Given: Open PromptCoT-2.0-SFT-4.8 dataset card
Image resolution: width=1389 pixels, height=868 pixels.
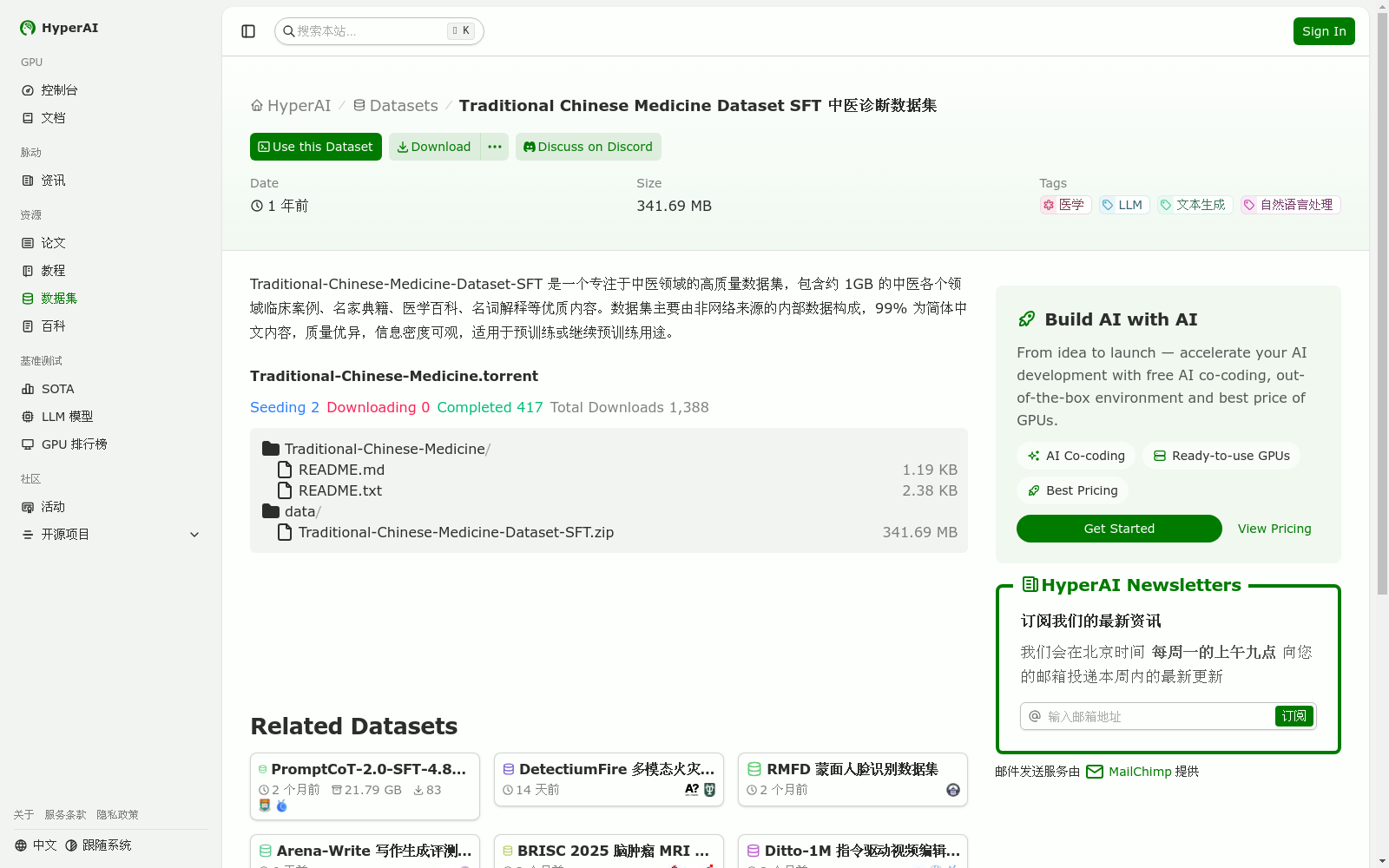Looking at the screenshot, I should (x=365, y=786).
